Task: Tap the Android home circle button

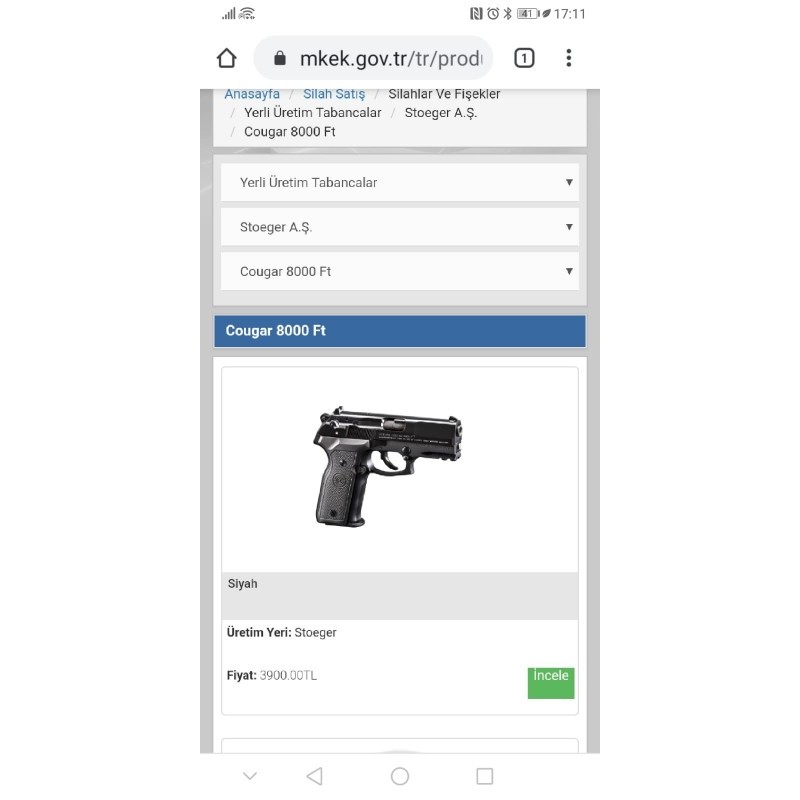Action: [x=400, y=776]
